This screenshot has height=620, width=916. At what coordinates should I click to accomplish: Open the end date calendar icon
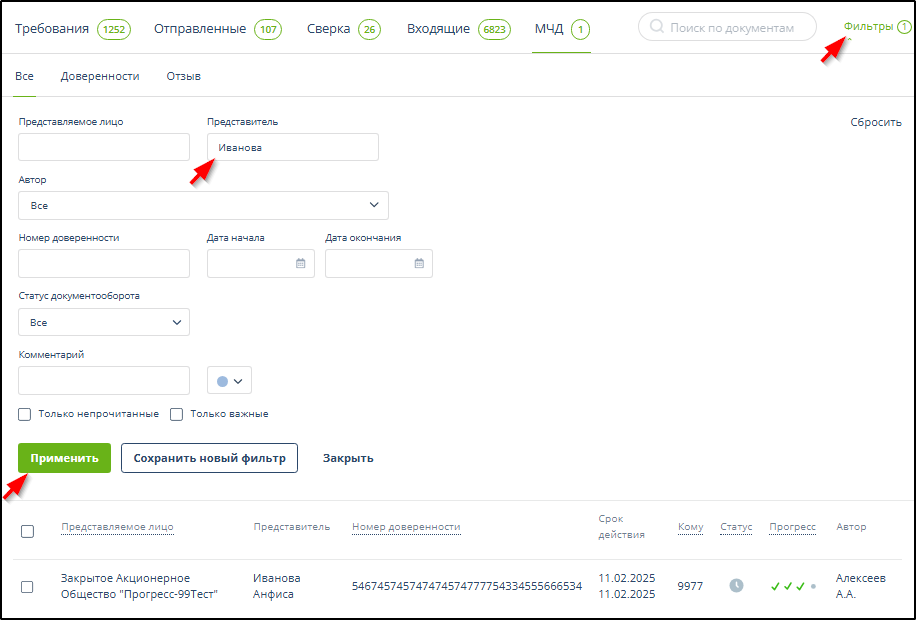click(x=419, y=264)
